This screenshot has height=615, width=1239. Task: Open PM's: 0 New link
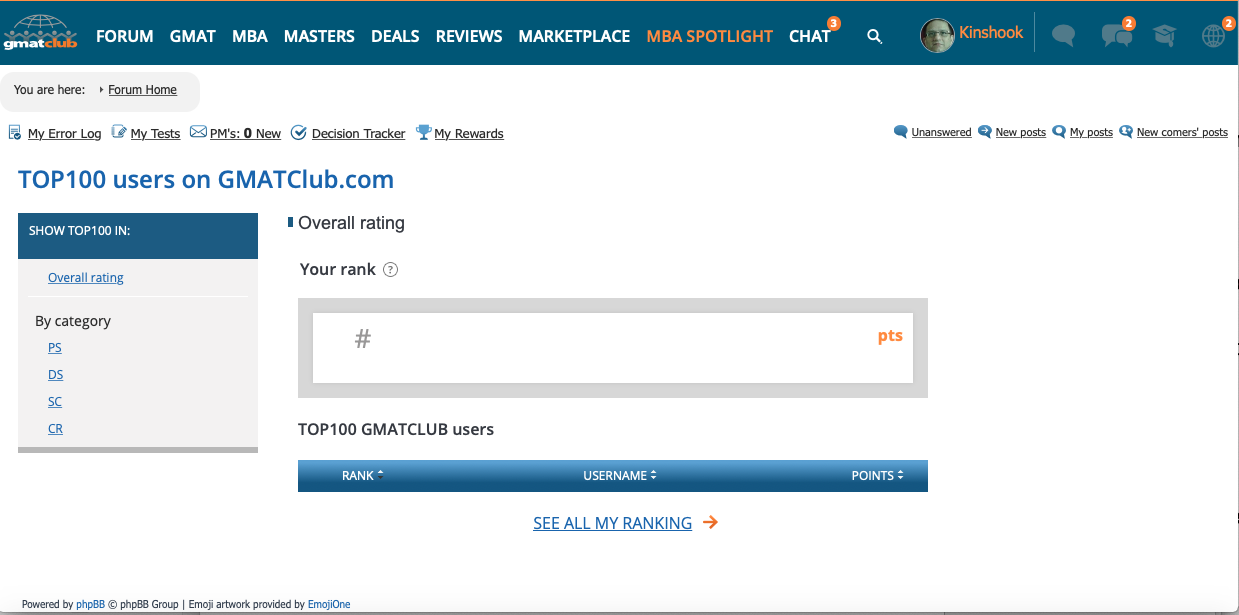(x=245, y=133)
